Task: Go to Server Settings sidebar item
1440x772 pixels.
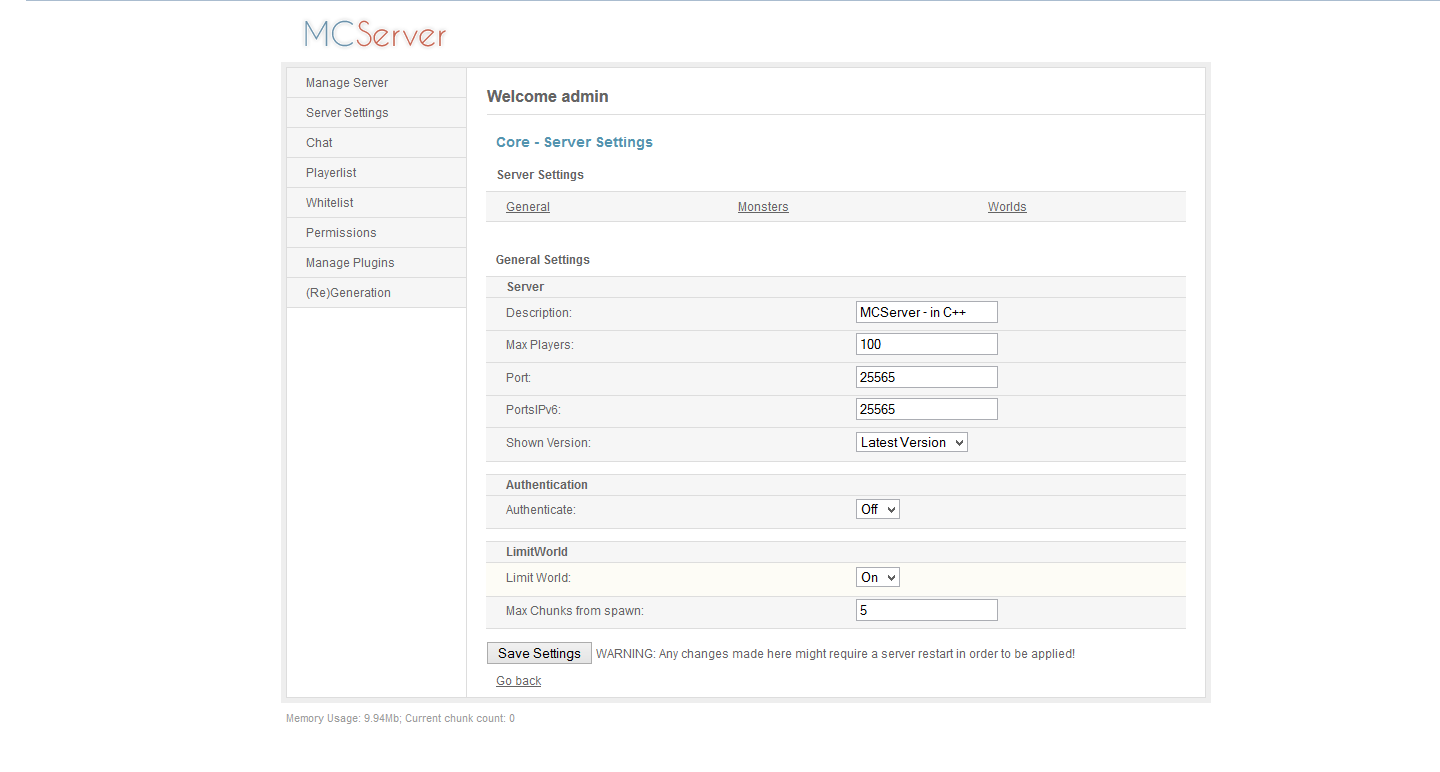Action: coord(347,113)
